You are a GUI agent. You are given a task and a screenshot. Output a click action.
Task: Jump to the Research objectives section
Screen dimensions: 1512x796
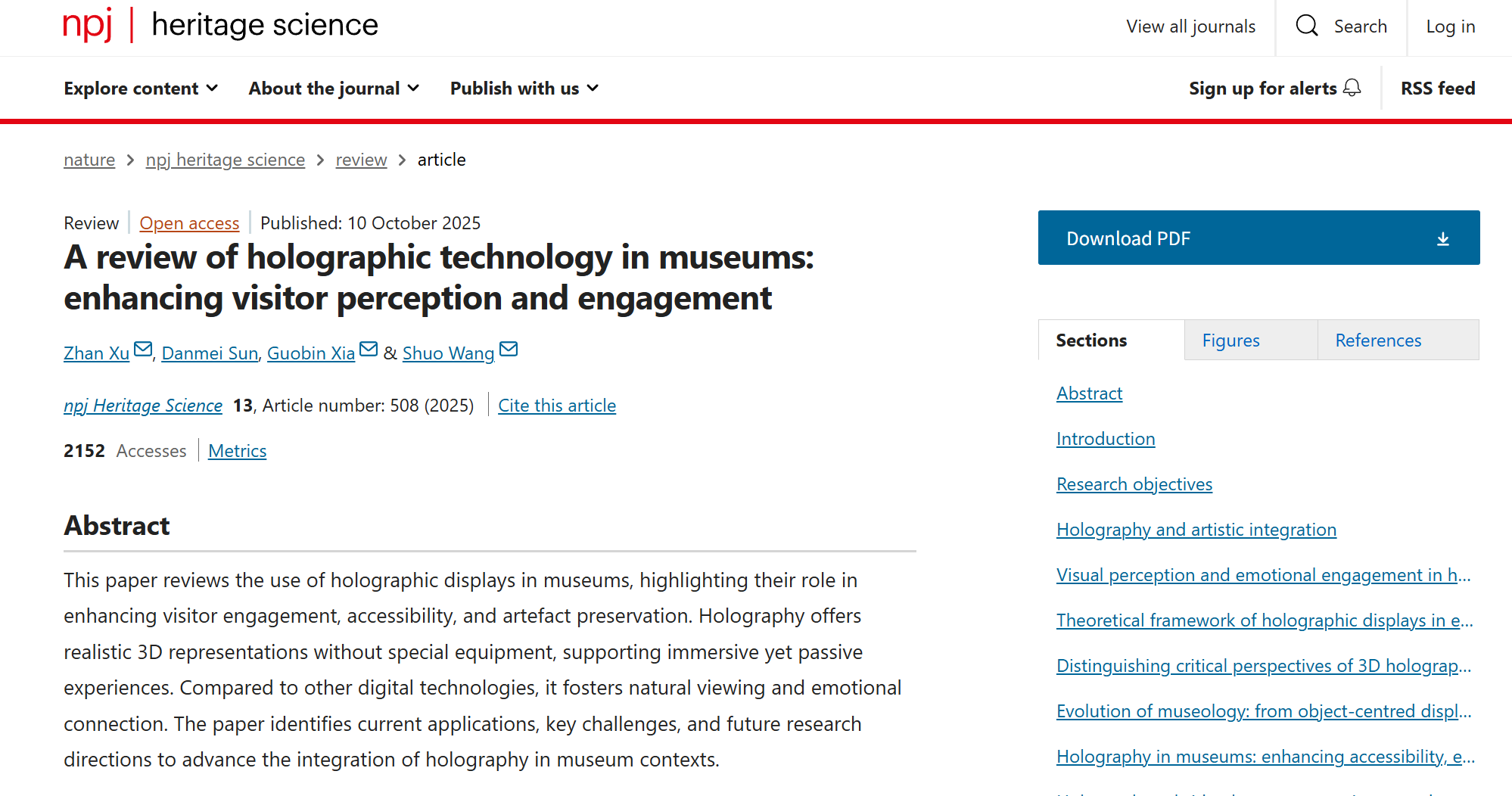coord(1134,484)
